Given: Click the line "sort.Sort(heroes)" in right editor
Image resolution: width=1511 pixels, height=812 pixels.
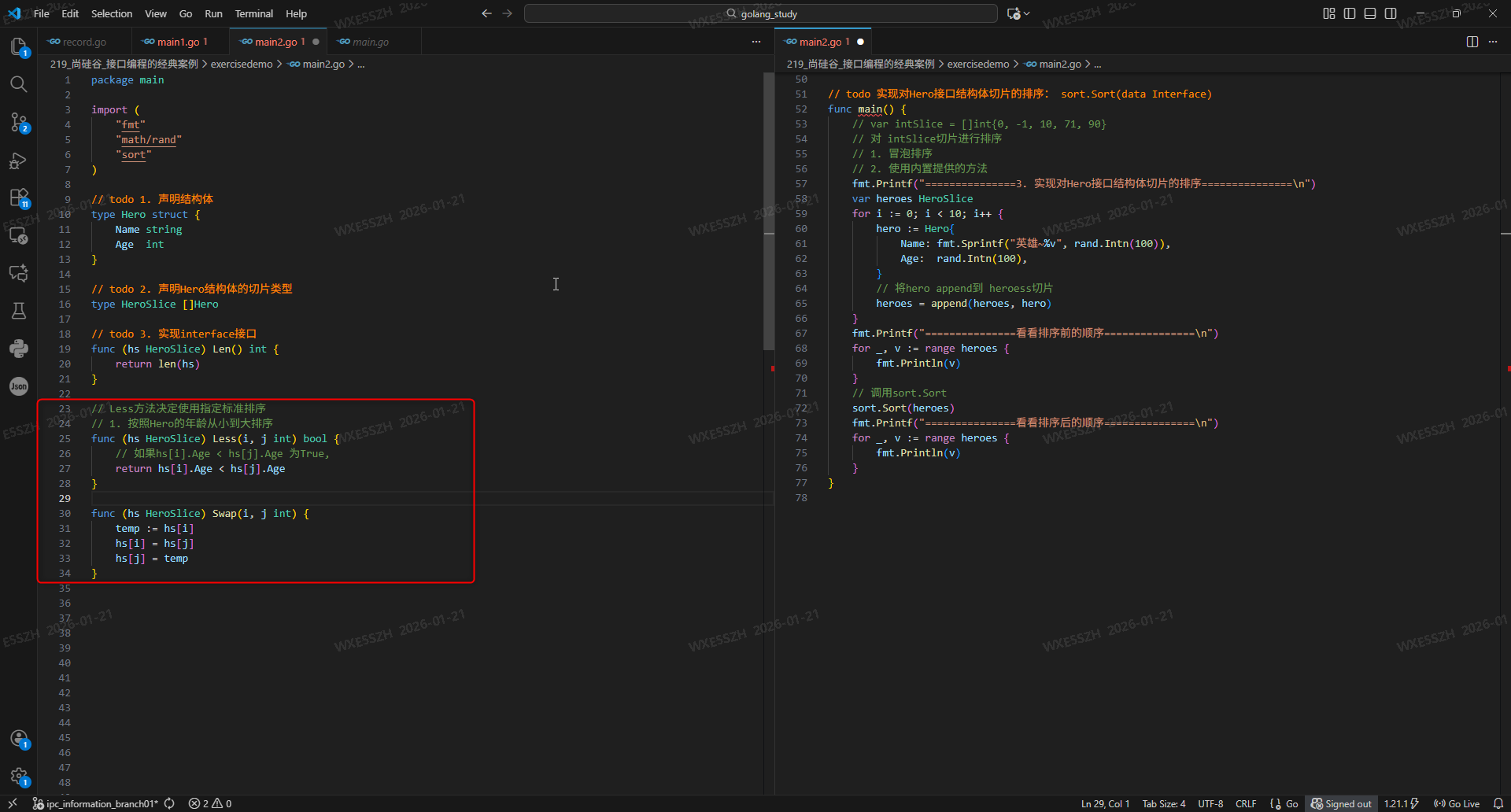Looking at the screenshot, I should (903, 408).
